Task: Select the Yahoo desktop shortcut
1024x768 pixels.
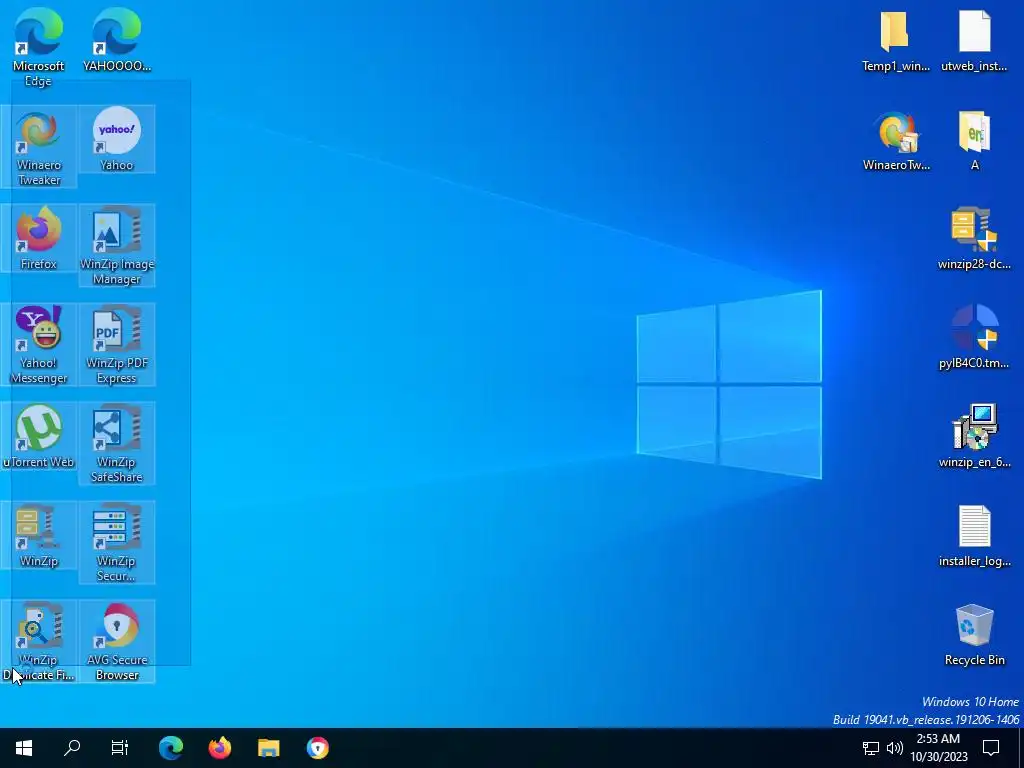Action: [x=117, y=139]
